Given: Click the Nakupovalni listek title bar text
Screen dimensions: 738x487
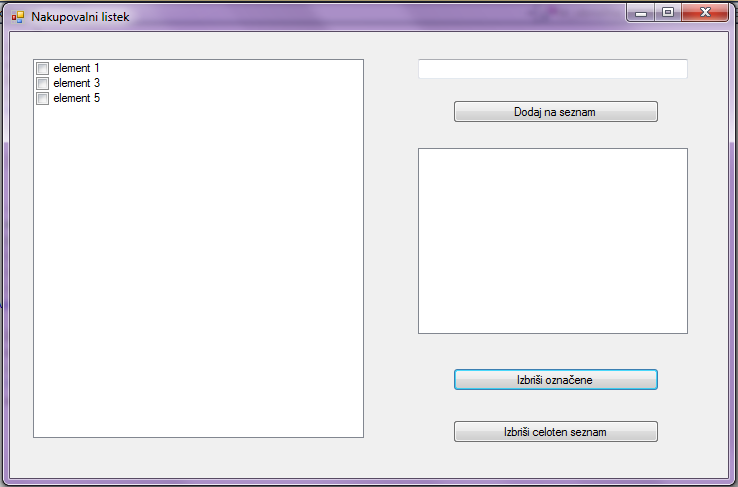Looking at the screenshot, I should (x=80, y=17).
